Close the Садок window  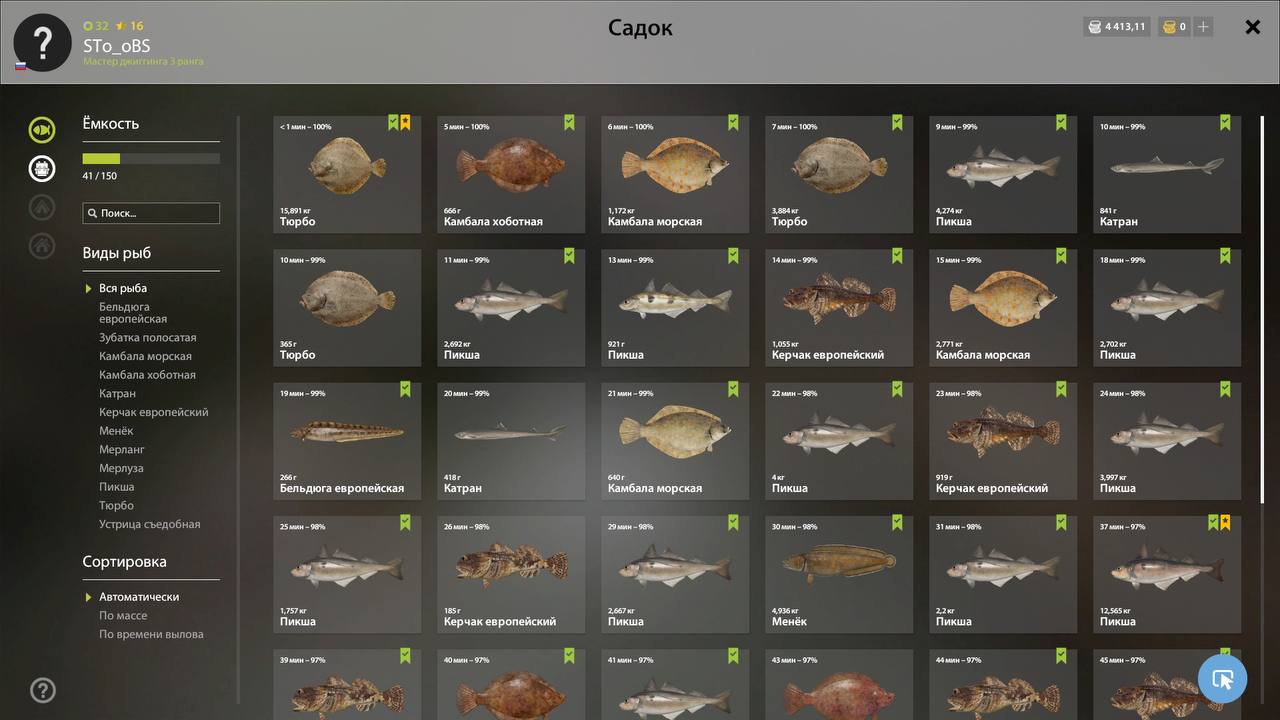[x=1252, y=27]
